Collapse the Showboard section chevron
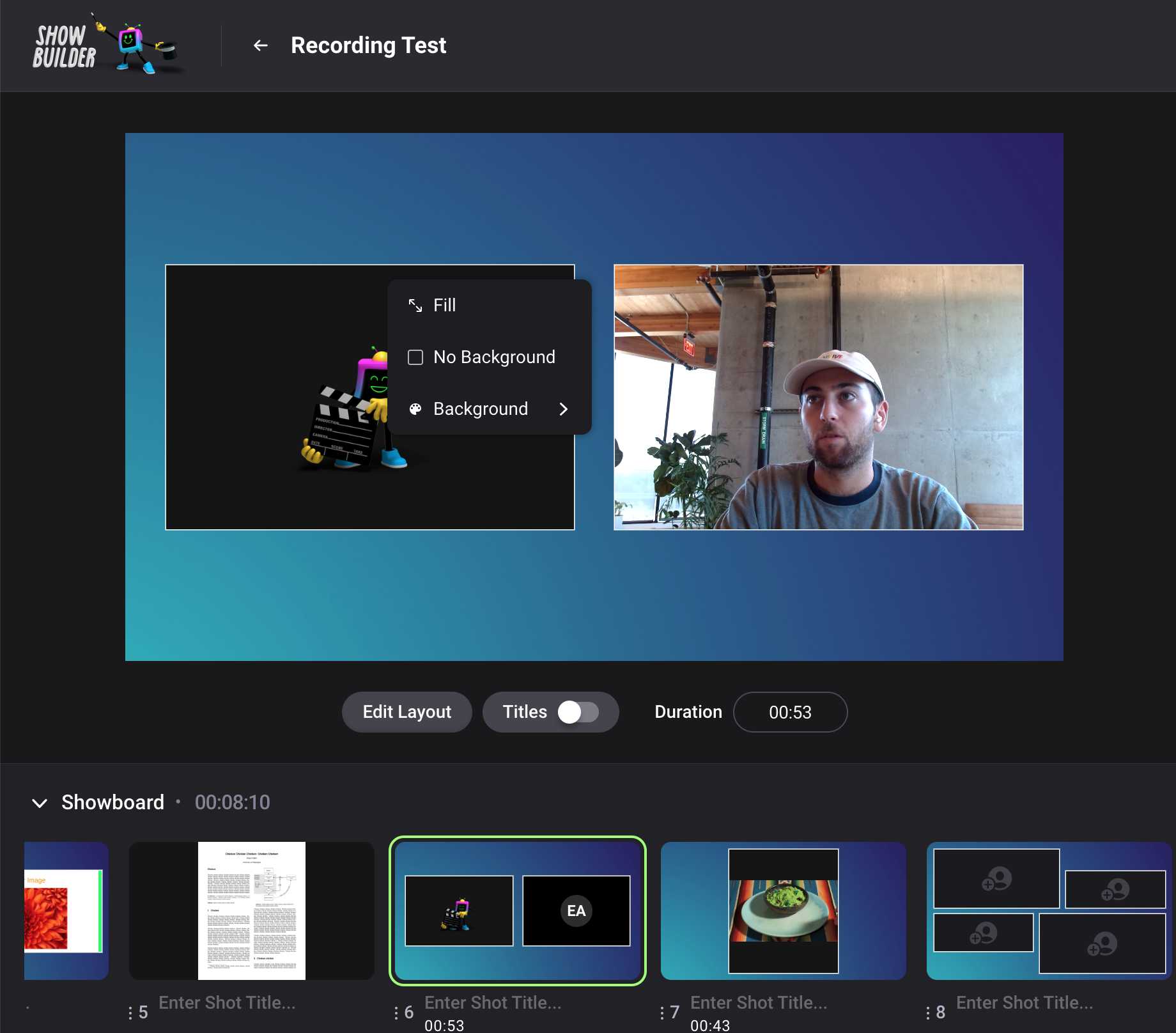The height and width of the screenshot is (1033, 1176). 40,803
